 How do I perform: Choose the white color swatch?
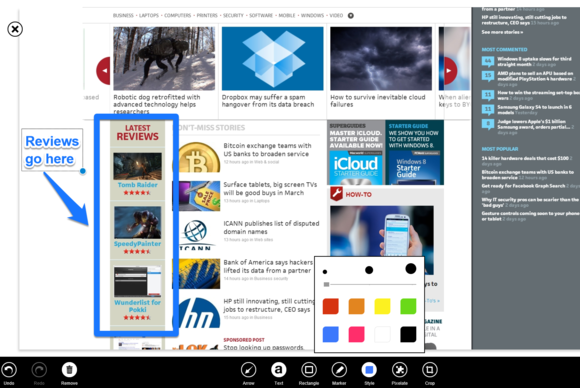click(382, 334)
